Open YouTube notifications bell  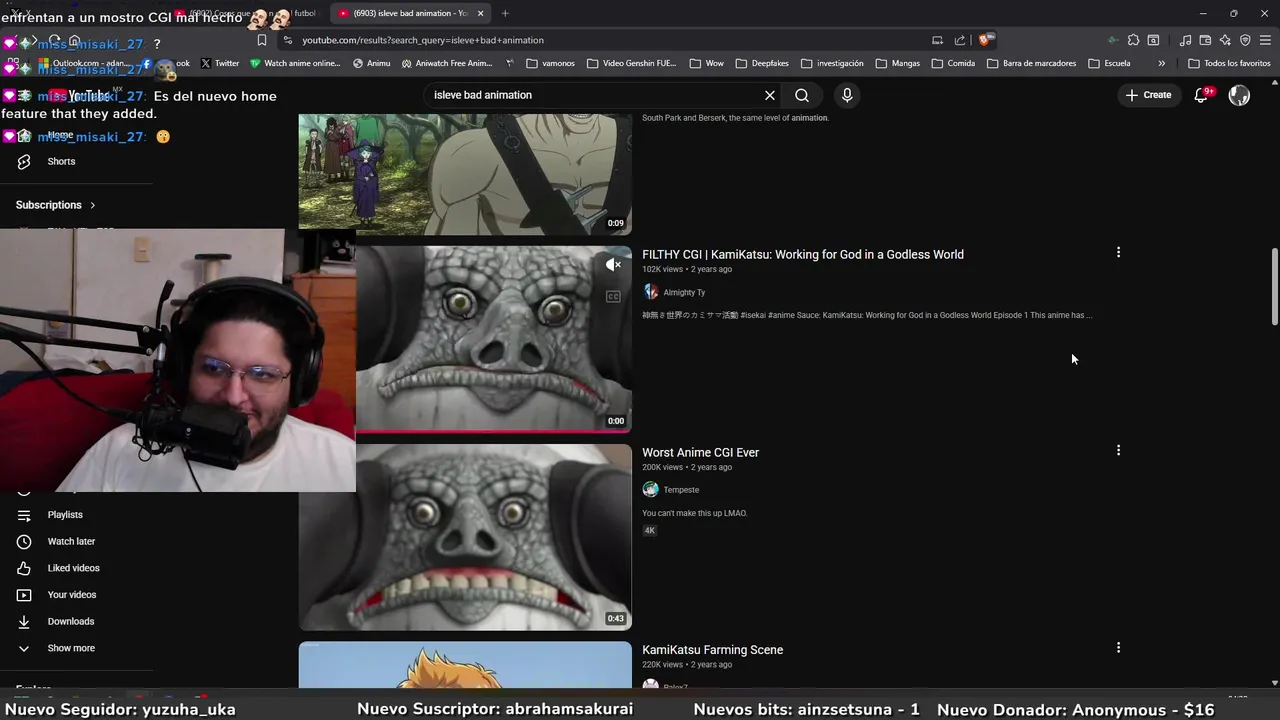(1202, 95)
